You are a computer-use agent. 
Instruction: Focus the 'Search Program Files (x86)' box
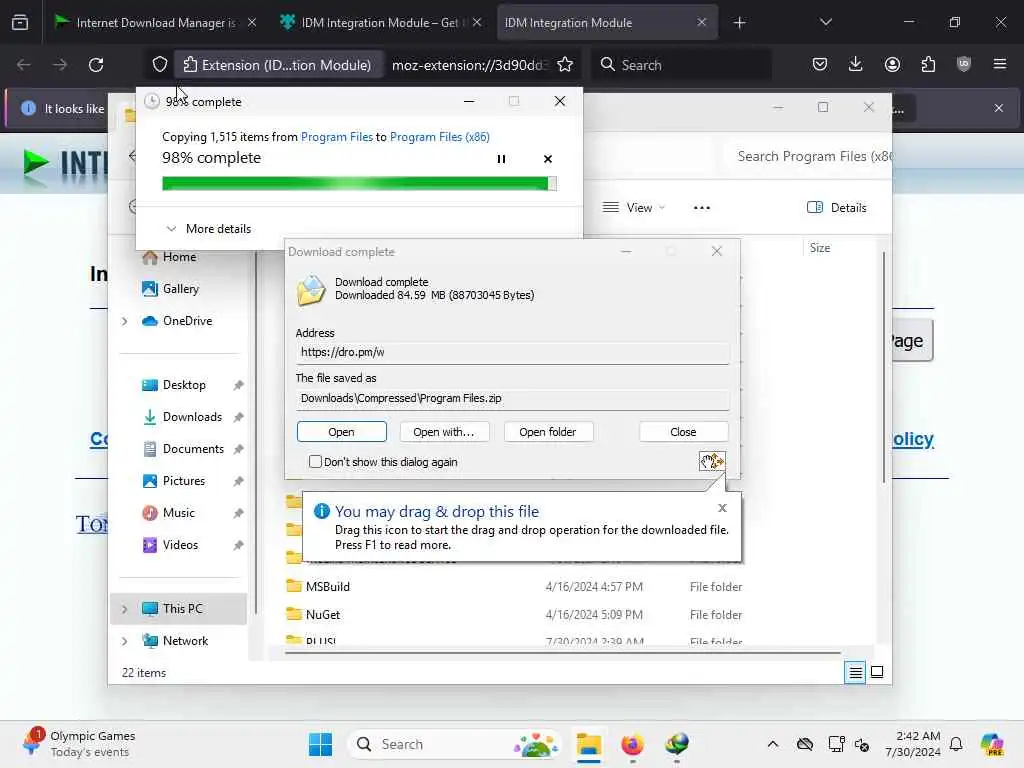click(x=808, y=156)
